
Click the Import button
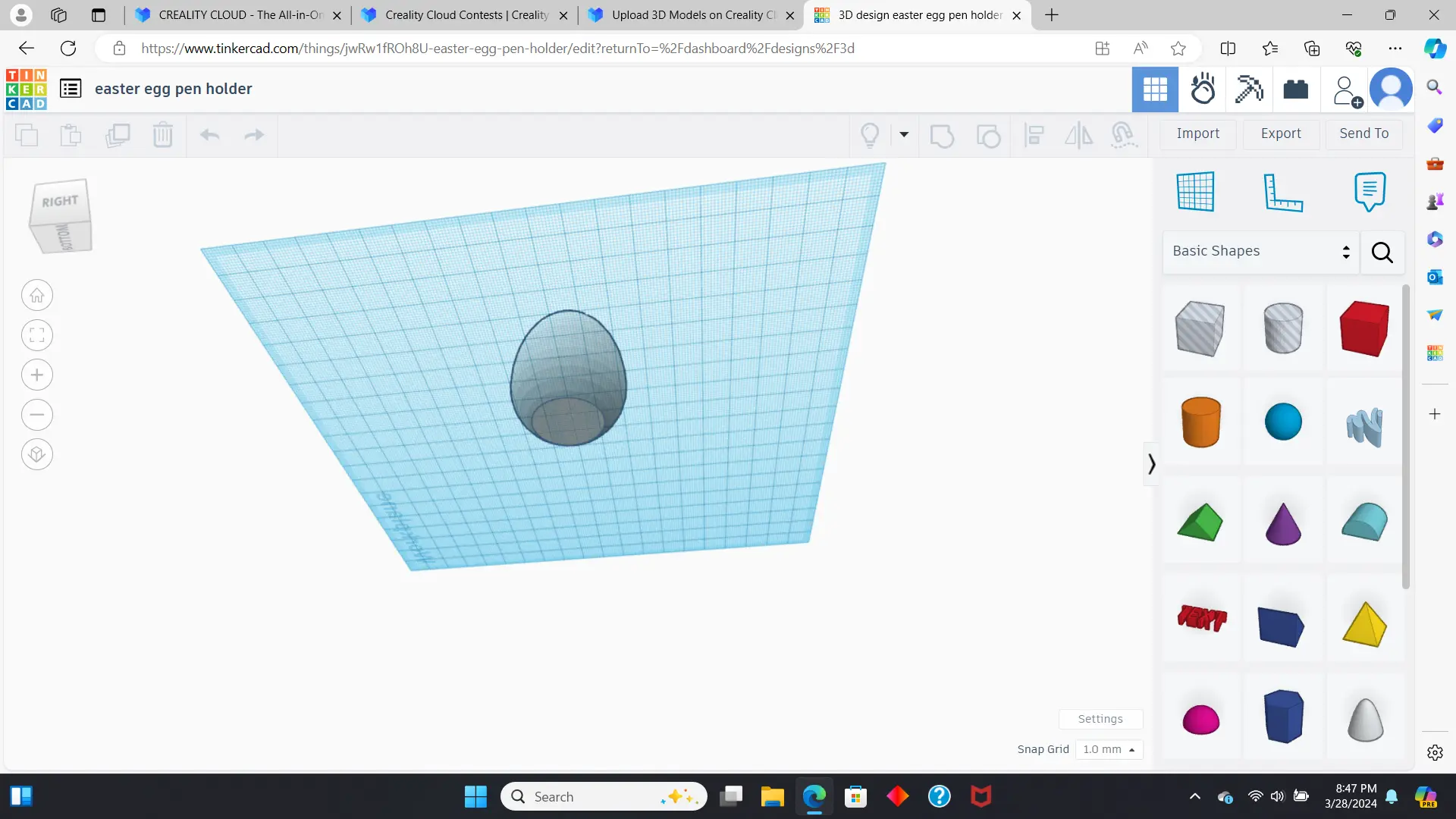[x=1197, y=133]
